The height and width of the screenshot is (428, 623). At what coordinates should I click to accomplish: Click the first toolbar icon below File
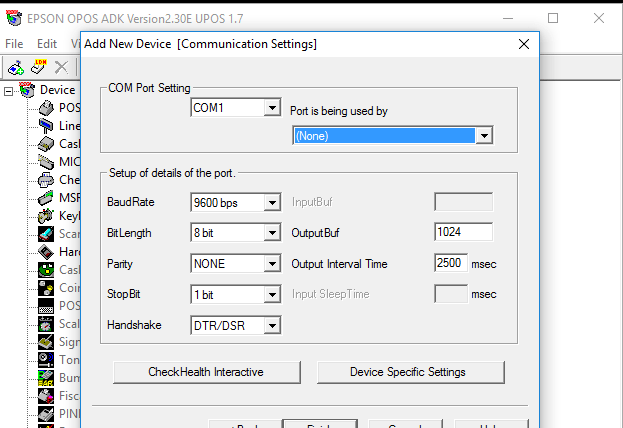pyautogui.click(x=15, y=67)
